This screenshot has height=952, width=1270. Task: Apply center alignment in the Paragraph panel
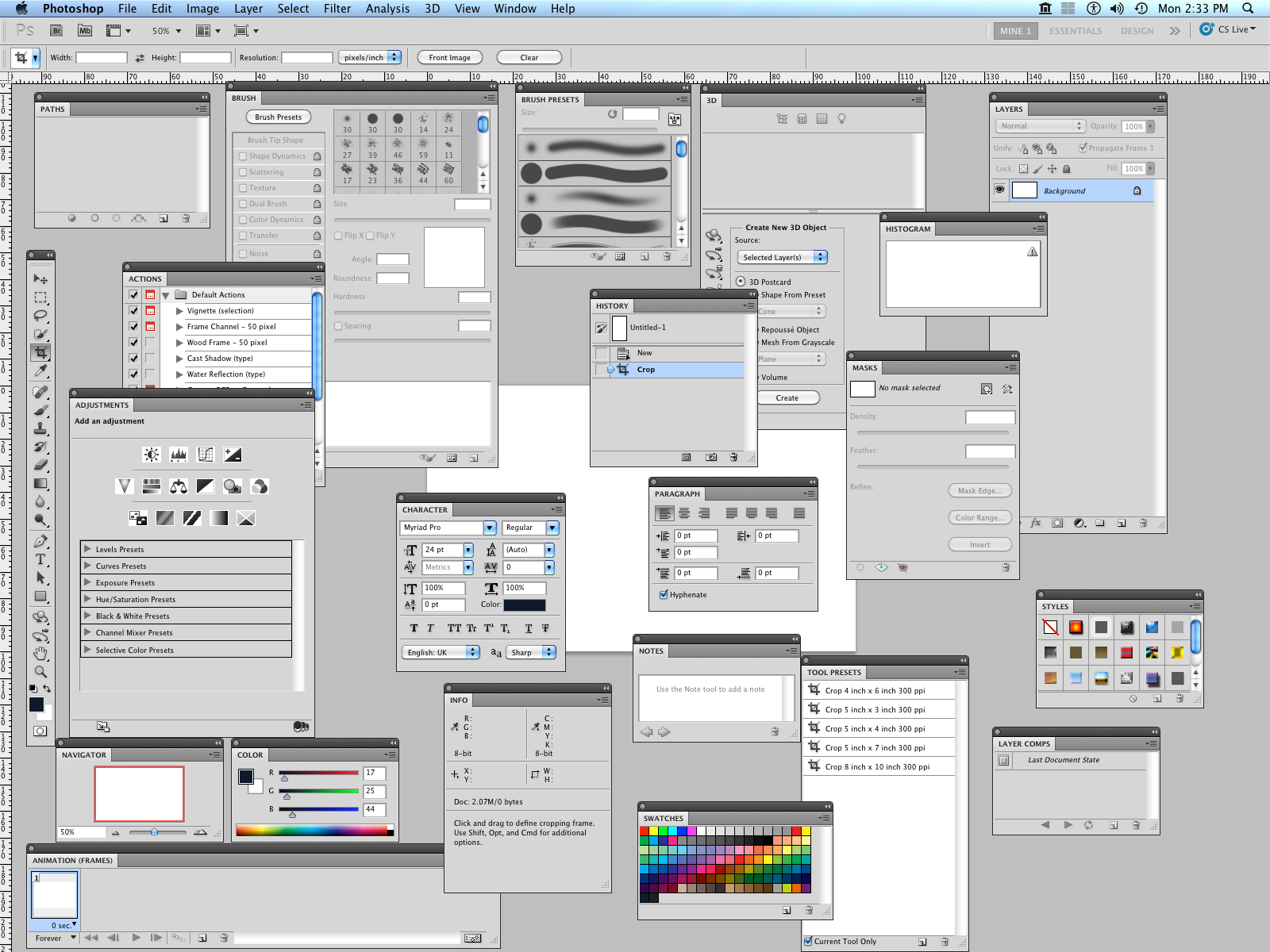[683, 513]
